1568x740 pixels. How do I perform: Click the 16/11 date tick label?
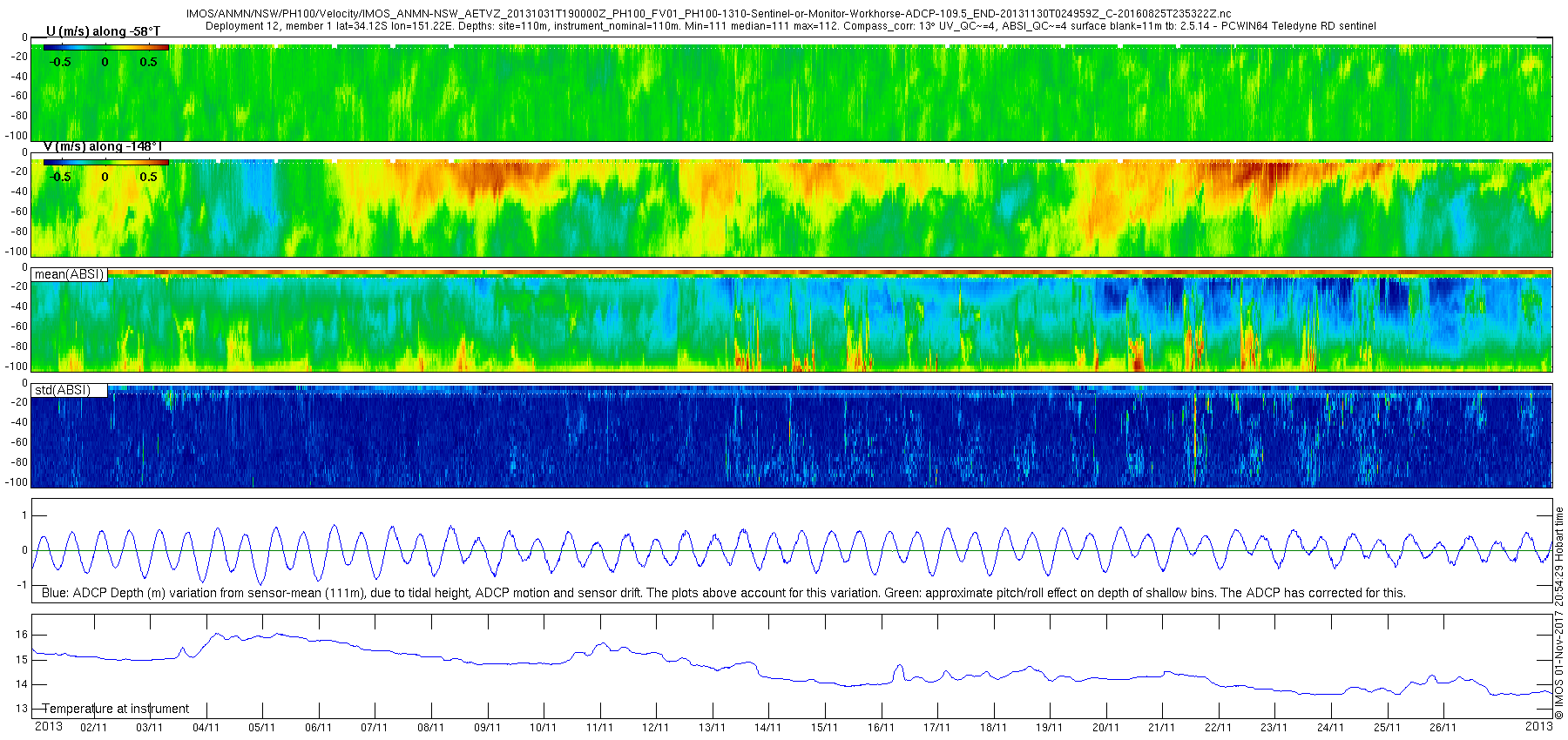(x=881, y=728)
